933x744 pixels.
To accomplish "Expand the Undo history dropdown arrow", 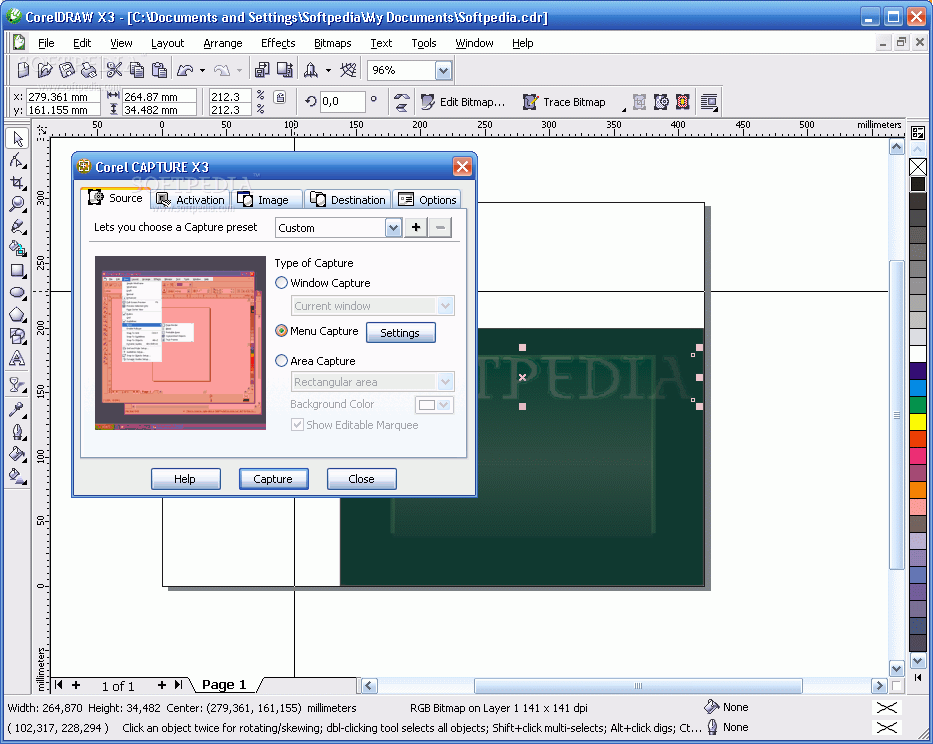I will coord(202,70).
